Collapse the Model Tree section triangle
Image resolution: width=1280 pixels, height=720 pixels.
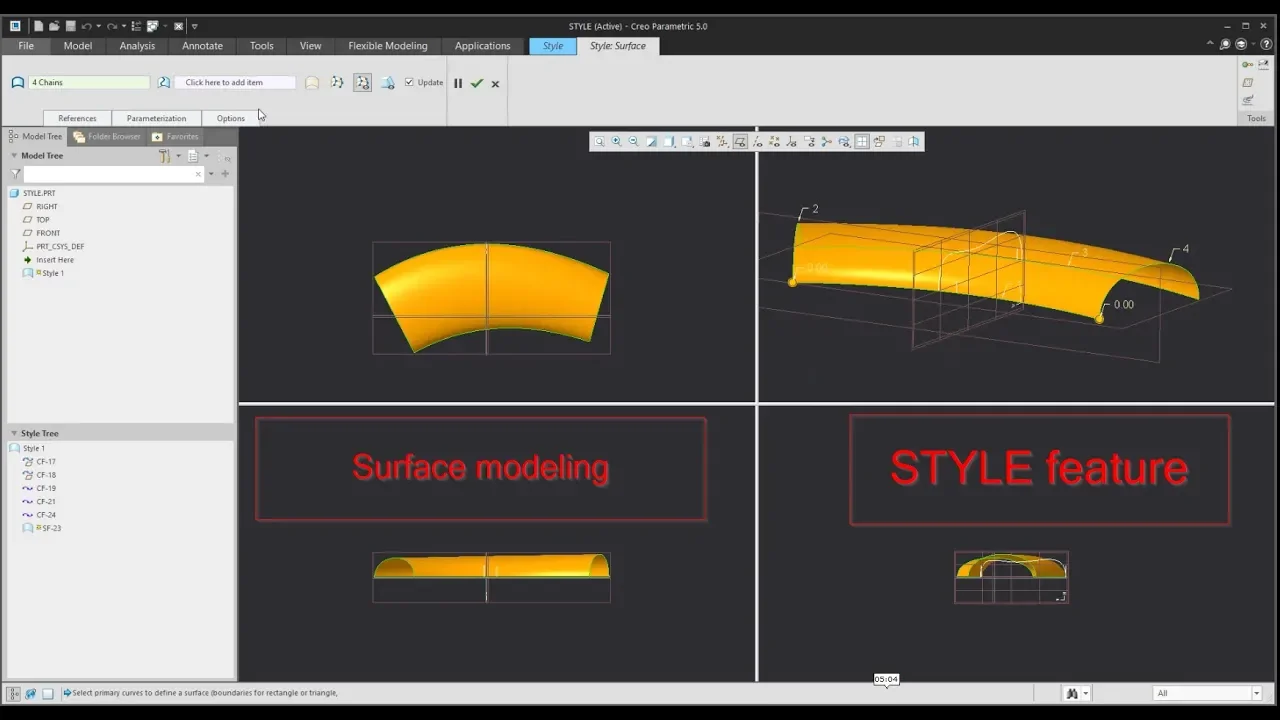[x=14, y=156]
